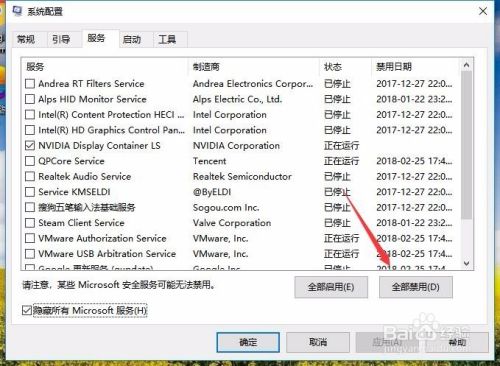The height and width of the screenshot is (366, 500).
Task: Check Service KMSELDI checkbox
Action: (x=30, y=192)
